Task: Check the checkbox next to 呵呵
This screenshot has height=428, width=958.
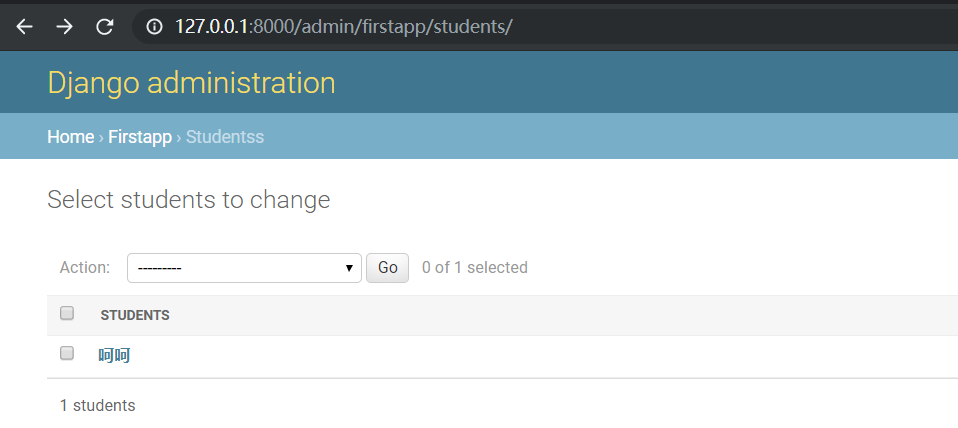Action: point(67,354)
